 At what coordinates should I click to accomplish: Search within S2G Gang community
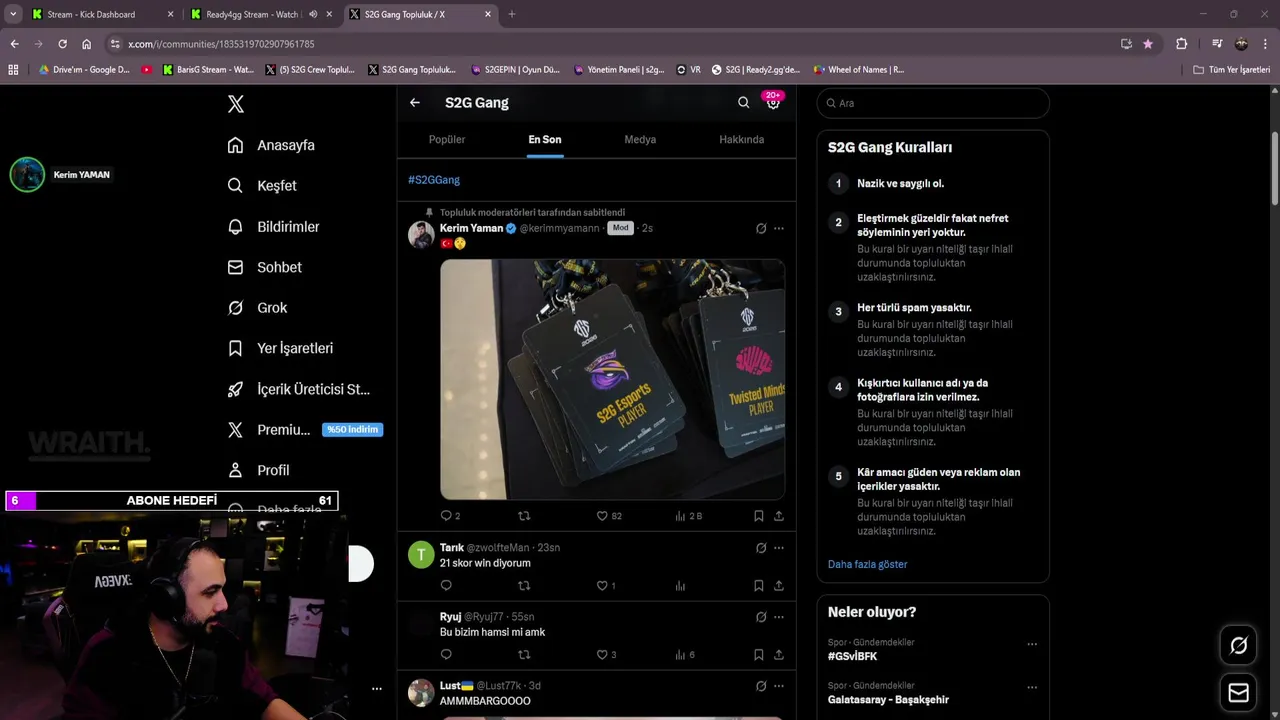pos(743,103)
